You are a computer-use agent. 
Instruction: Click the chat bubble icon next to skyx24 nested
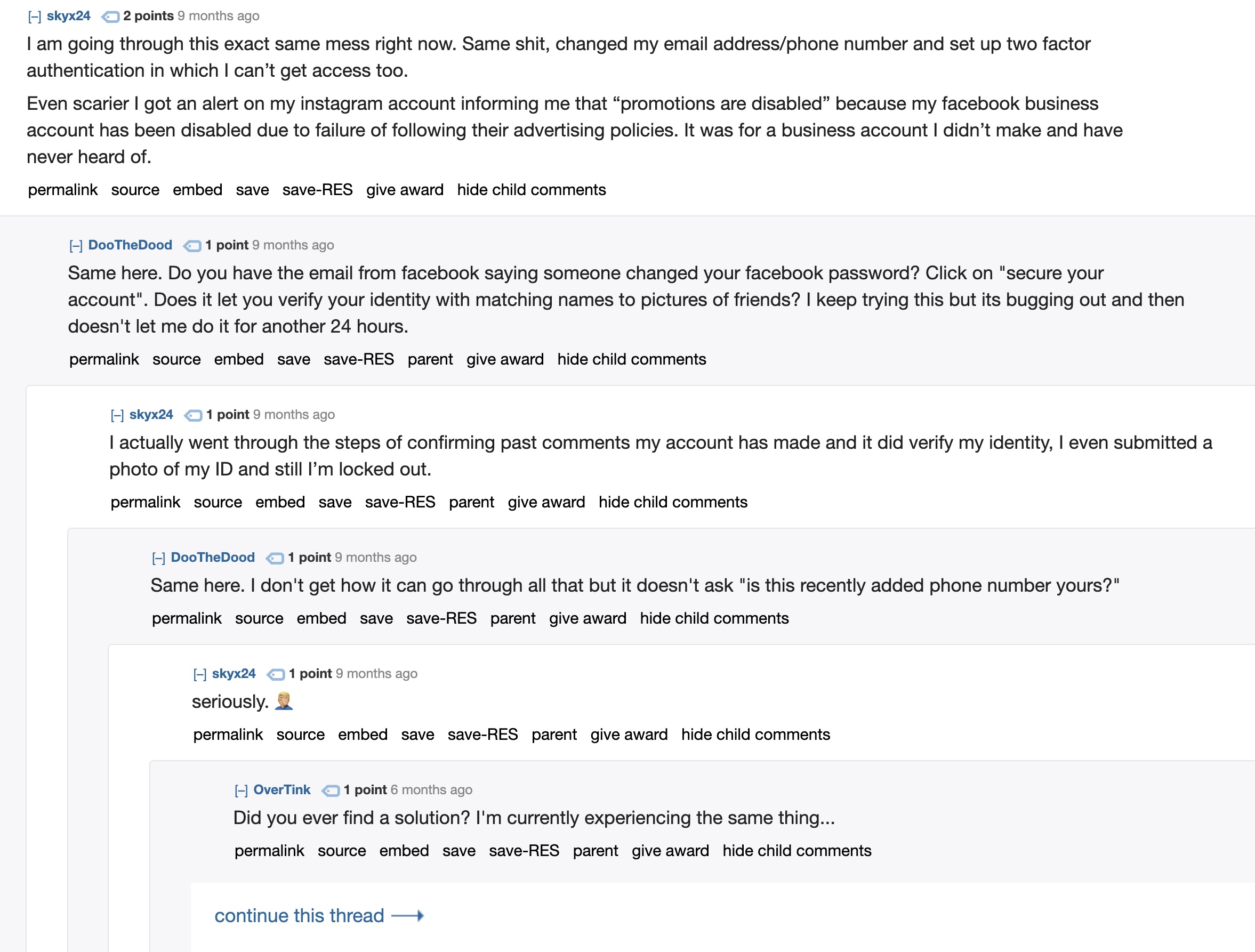point(192,414)
